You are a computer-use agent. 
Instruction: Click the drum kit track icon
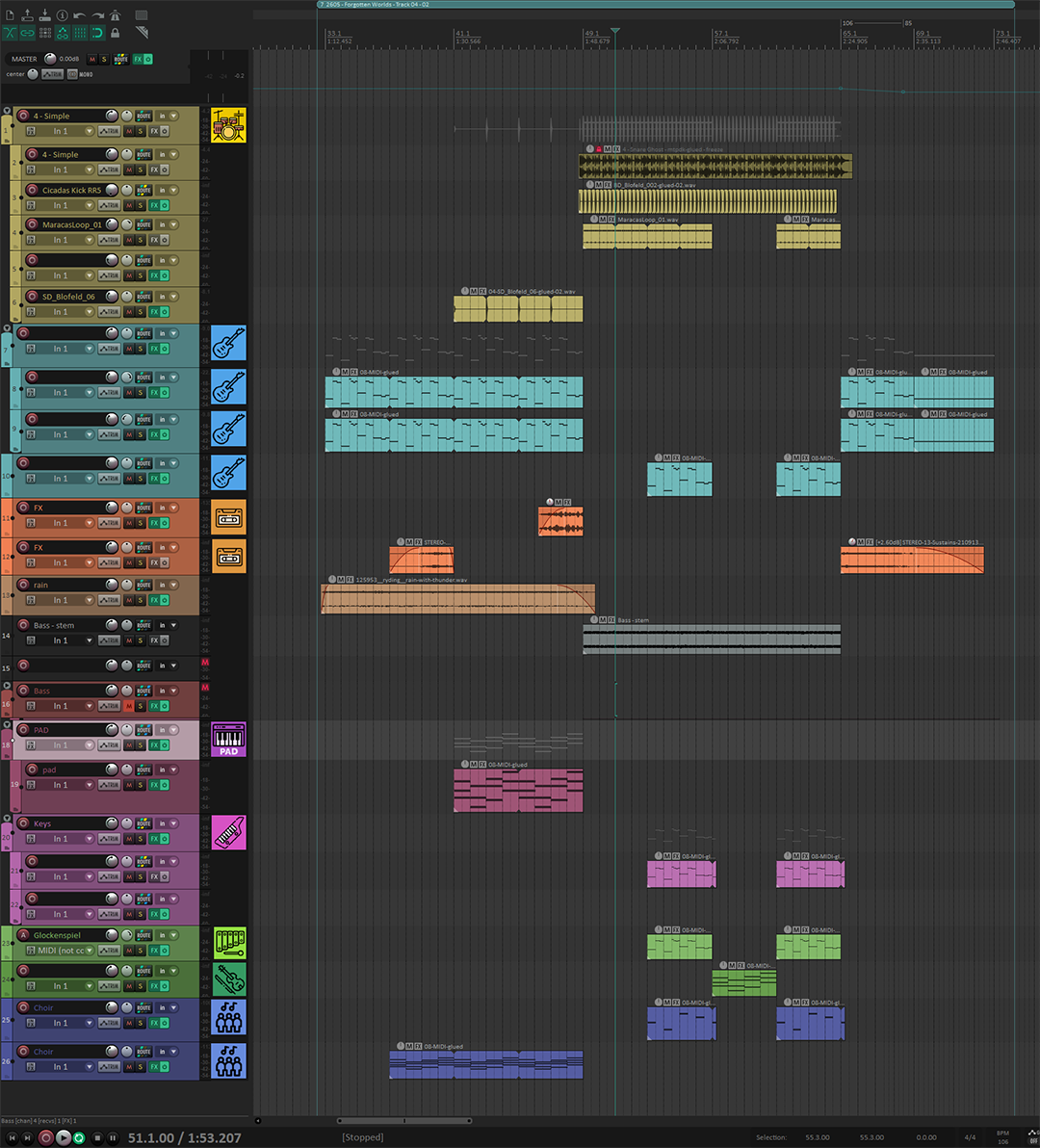228,125
